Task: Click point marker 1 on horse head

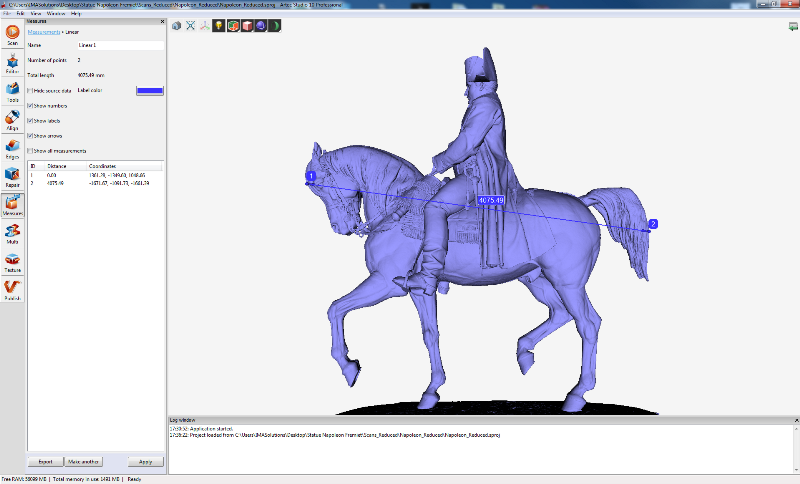Action: pos(310,176)
